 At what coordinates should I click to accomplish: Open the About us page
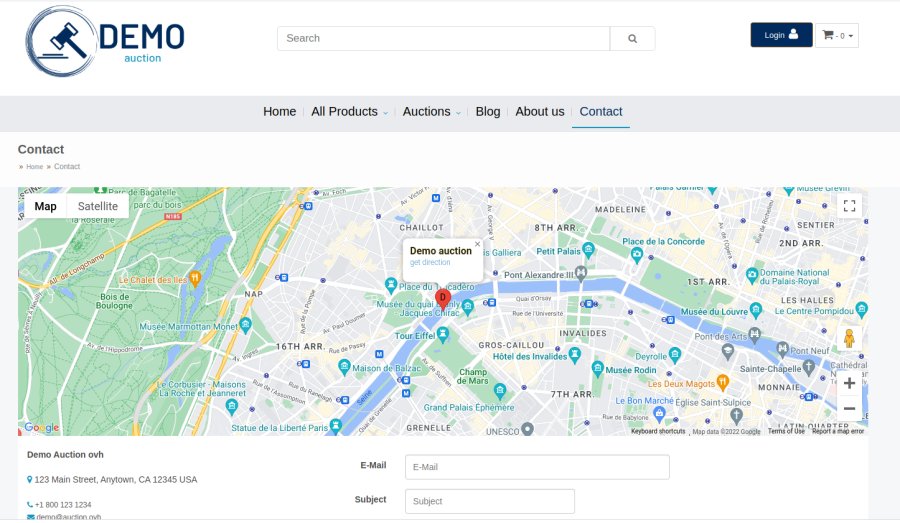540,111
